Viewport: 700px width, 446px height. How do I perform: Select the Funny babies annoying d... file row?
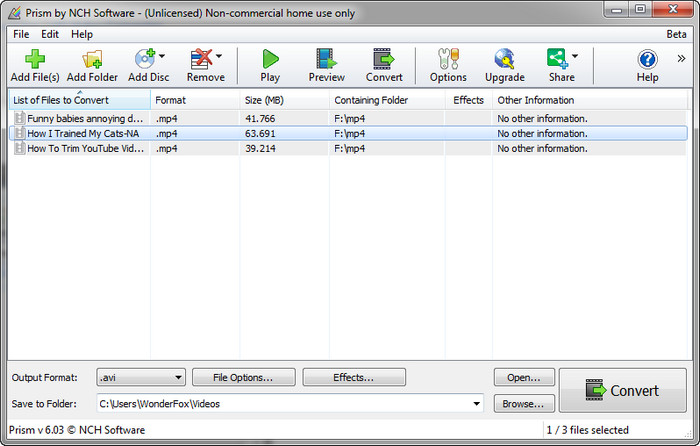coord(348,118)
